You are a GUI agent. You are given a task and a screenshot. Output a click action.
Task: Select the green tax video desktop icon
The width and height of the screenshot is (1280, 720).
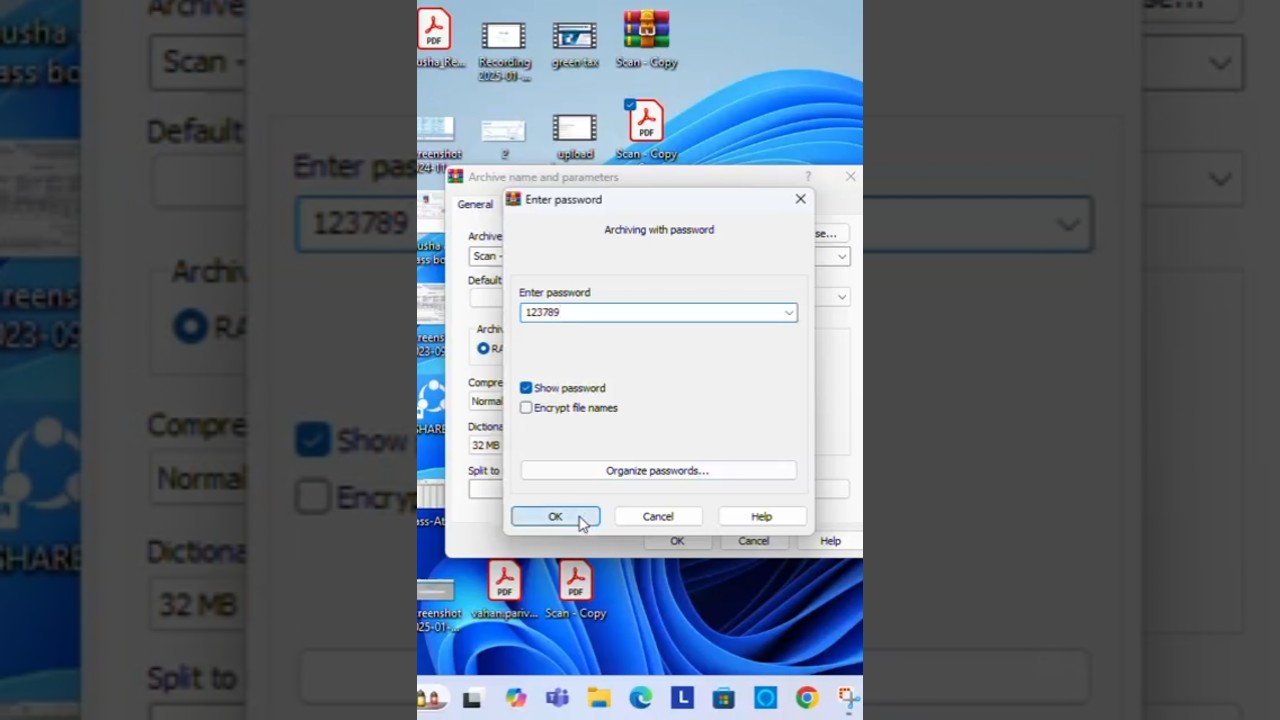click(x=574, y=44)
